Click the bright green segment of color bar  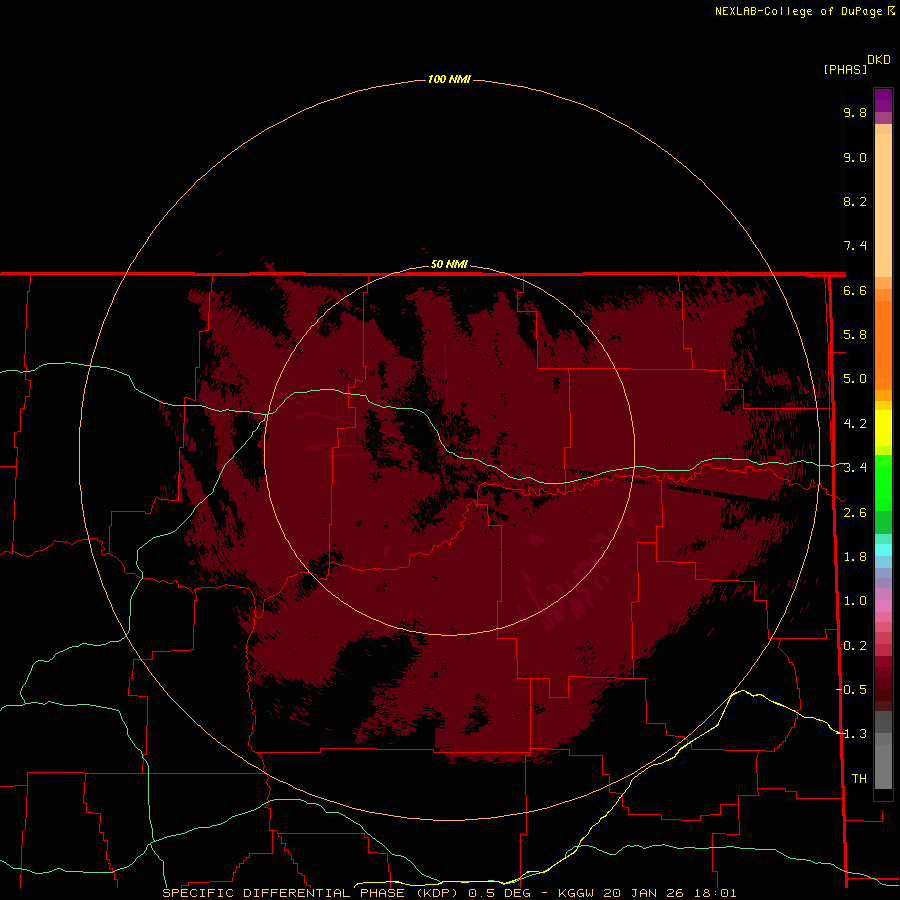pyautogui.click(x=883, y=485)
